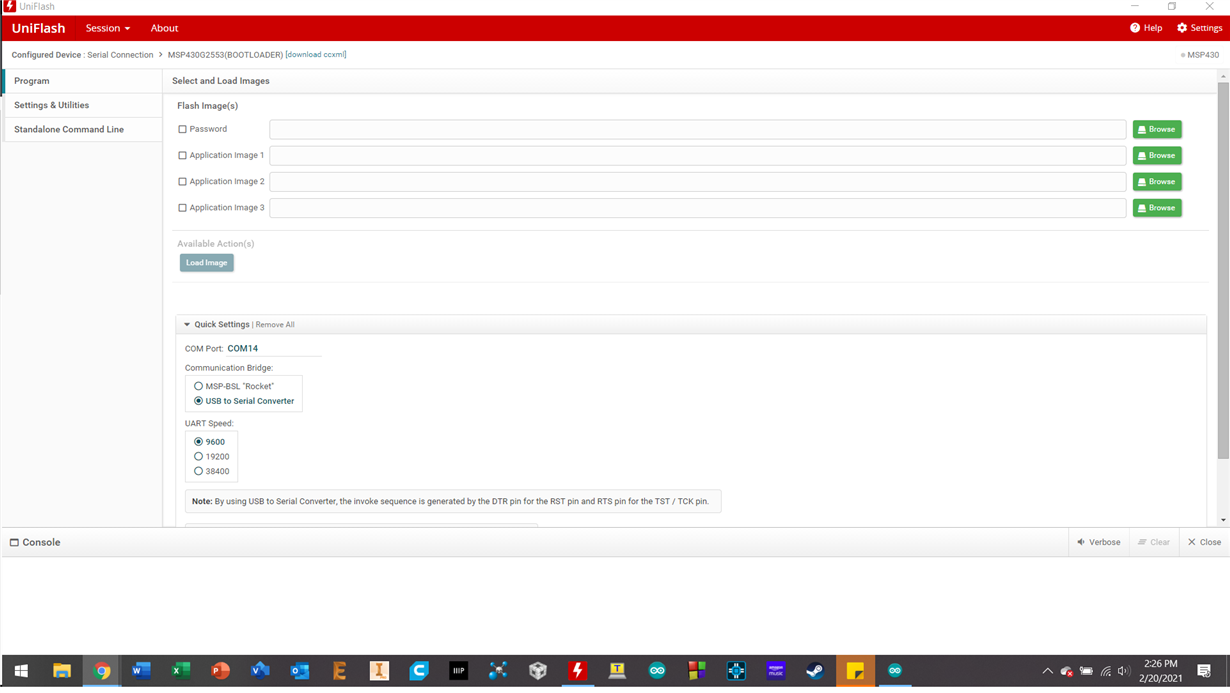
Task: Click the Application Image 1 path field
Action: 698,155
